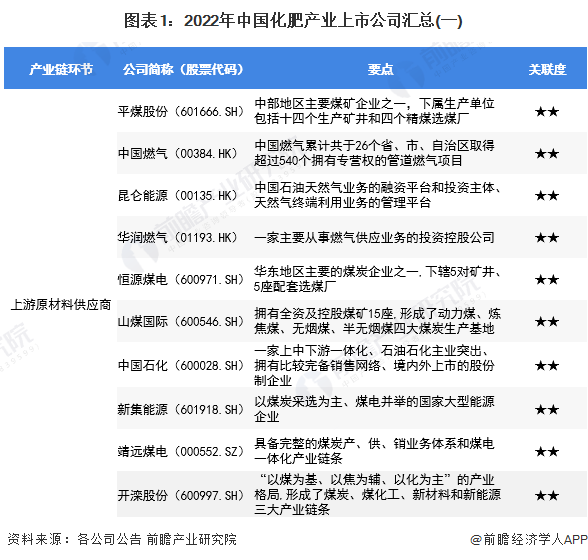588x560 pixels.
Task: Click 平煤股份 description about 十四个生产矿井
Action: [x=374, y=111]
